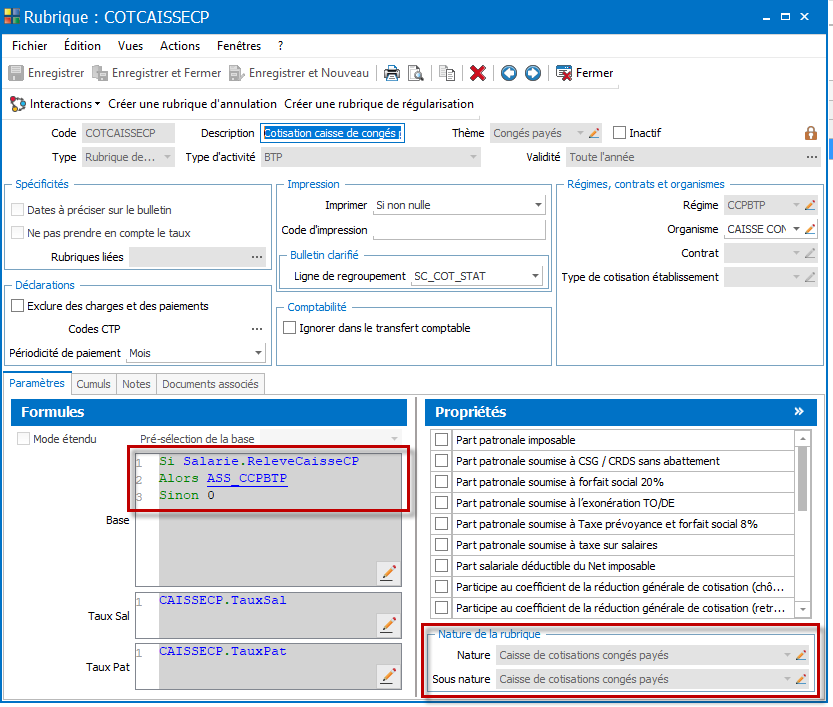The width and height of the screenshot is (833, 707).
Task: Click the printer icon
Action: (x=392, y=73)
